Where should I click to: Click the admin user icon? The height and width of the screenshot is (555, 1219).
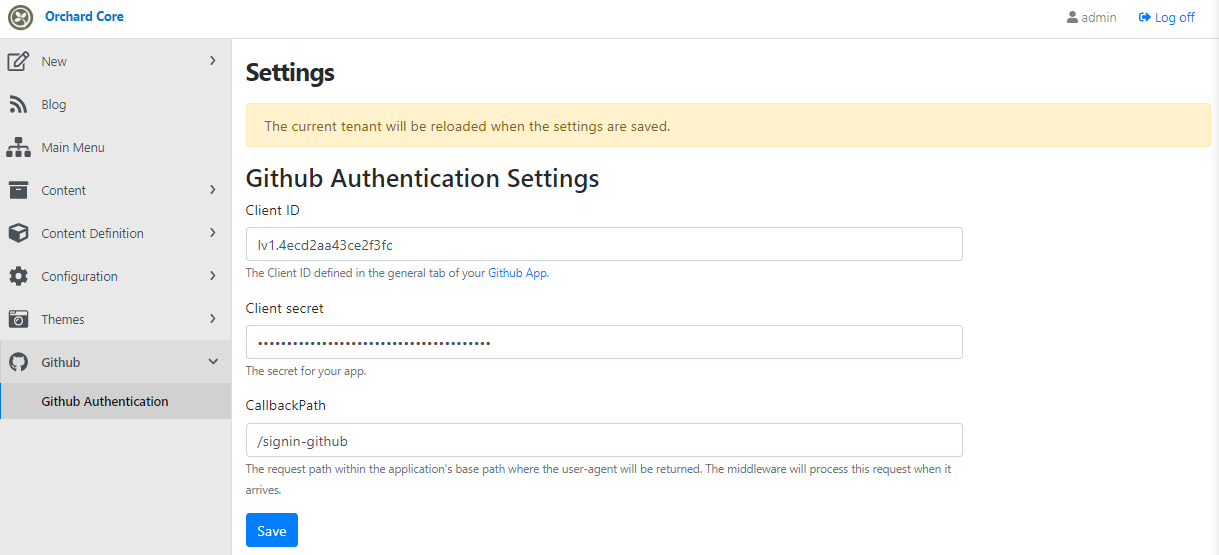(x=1073, y=18)
